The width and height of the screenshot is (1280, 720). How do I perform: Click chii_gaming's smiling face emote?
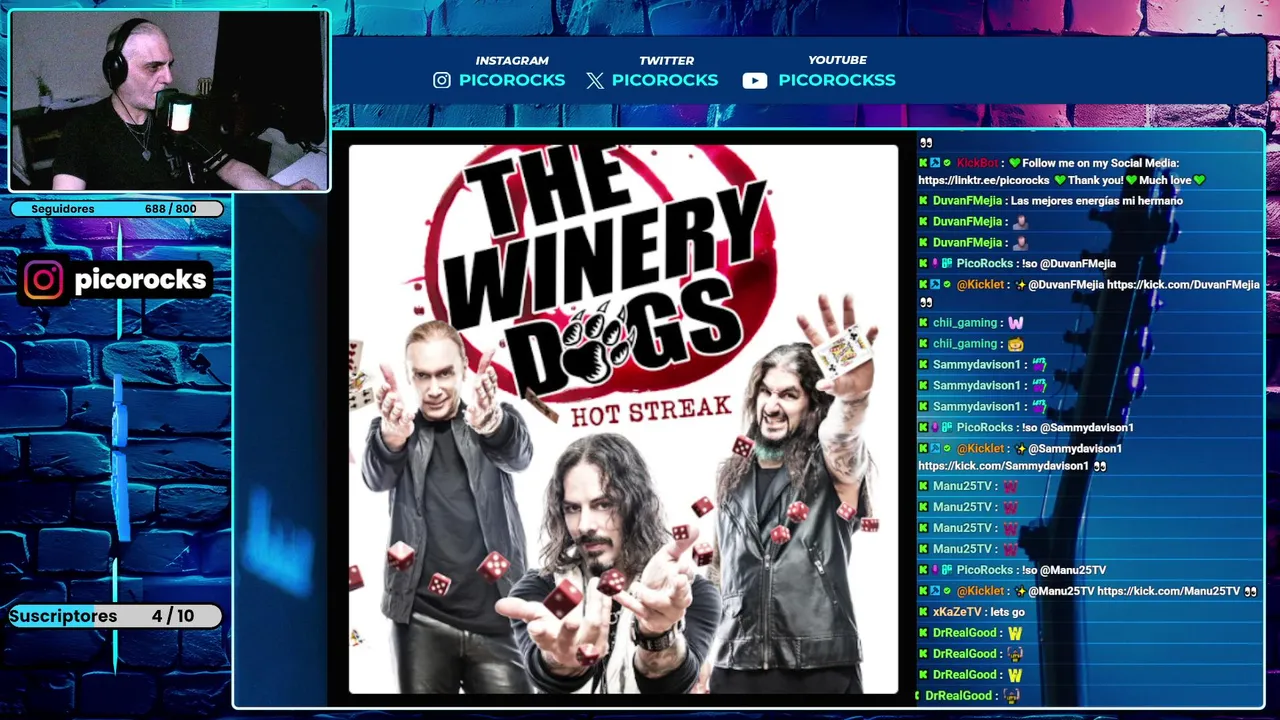click(x=1015, y=344)
